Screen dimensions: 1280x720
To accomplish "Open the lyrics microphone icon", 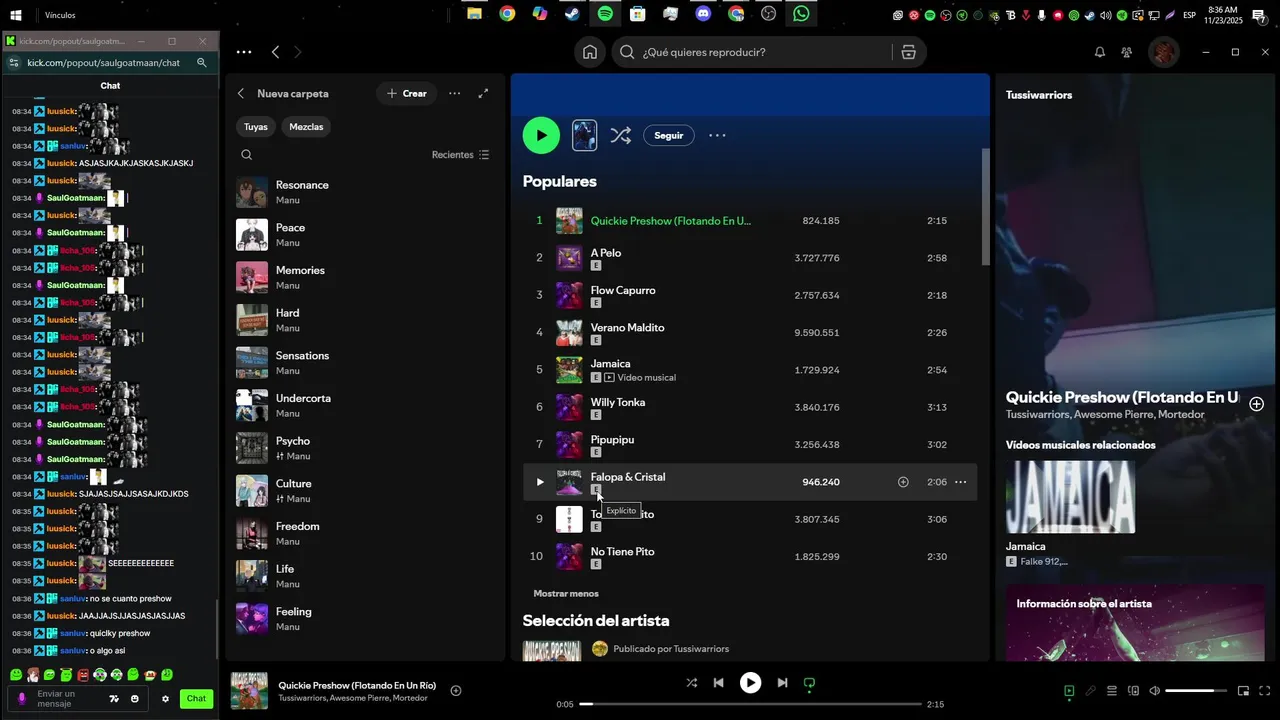I will (1091, 691).
